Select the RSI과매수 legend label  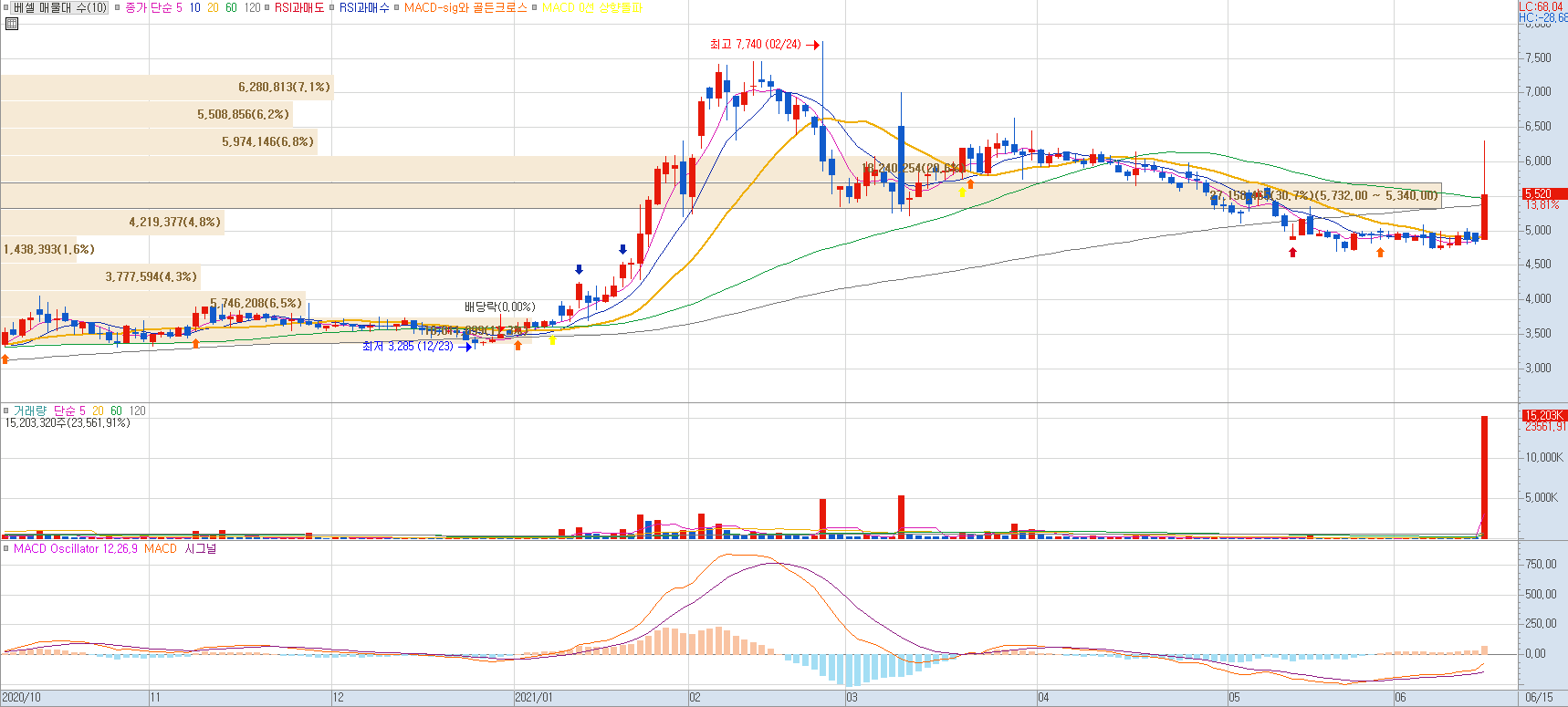click(364, 8)
